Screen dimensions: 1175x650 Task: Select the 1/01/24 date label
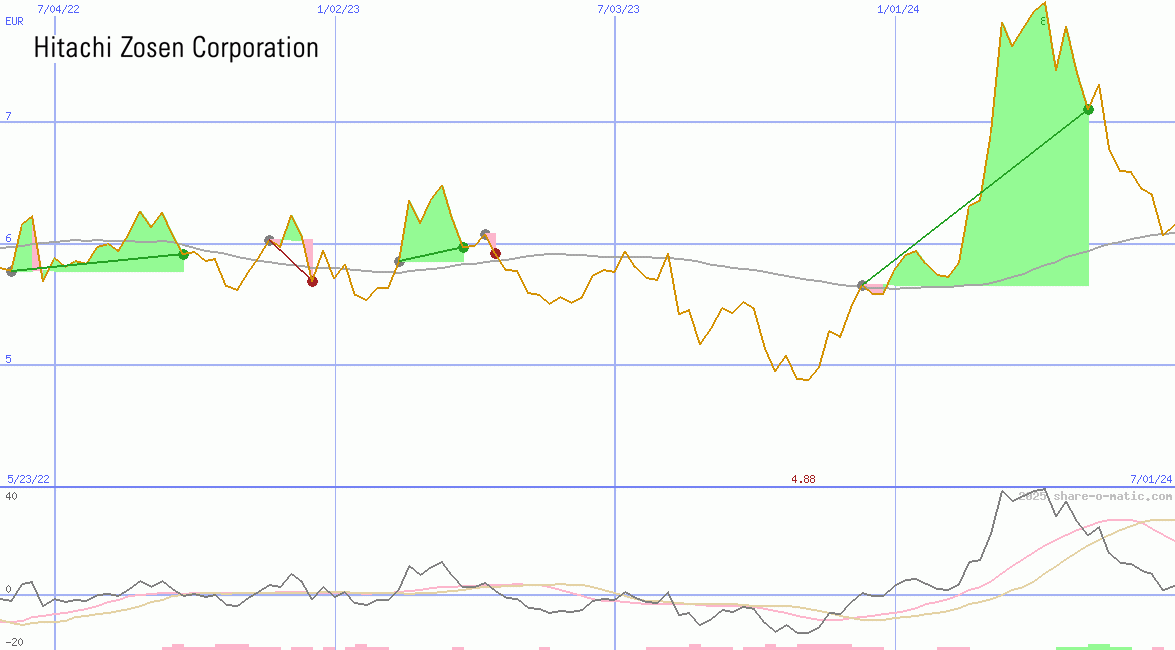coord(898,9)
